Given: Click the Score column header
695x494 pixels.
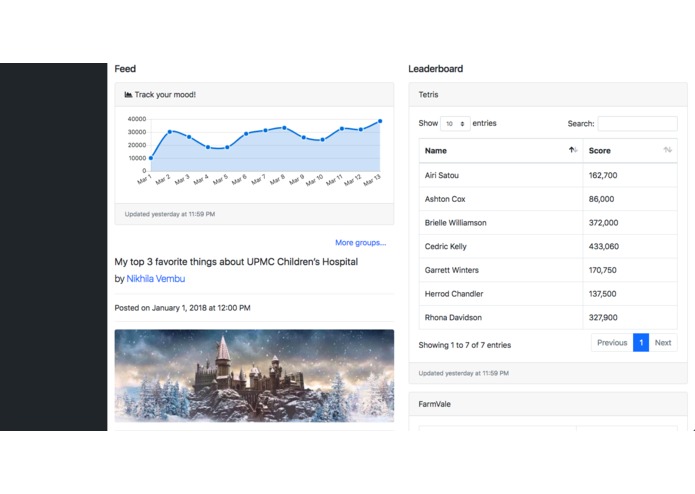Looking at the screenshot, I should point(630,151).
